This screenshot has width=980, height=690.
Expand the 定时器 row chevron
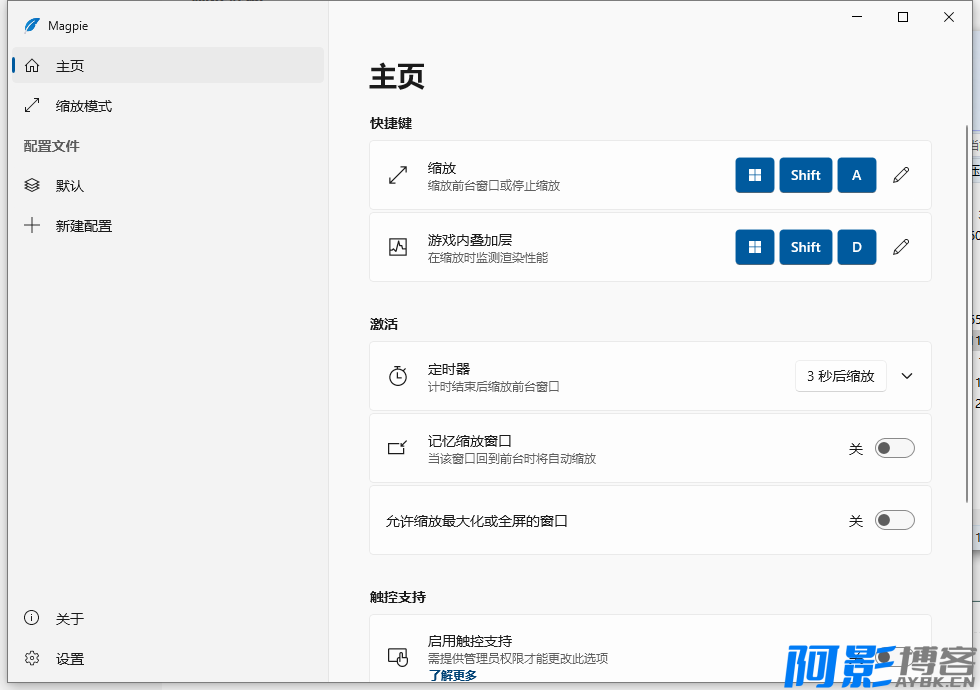907,376
